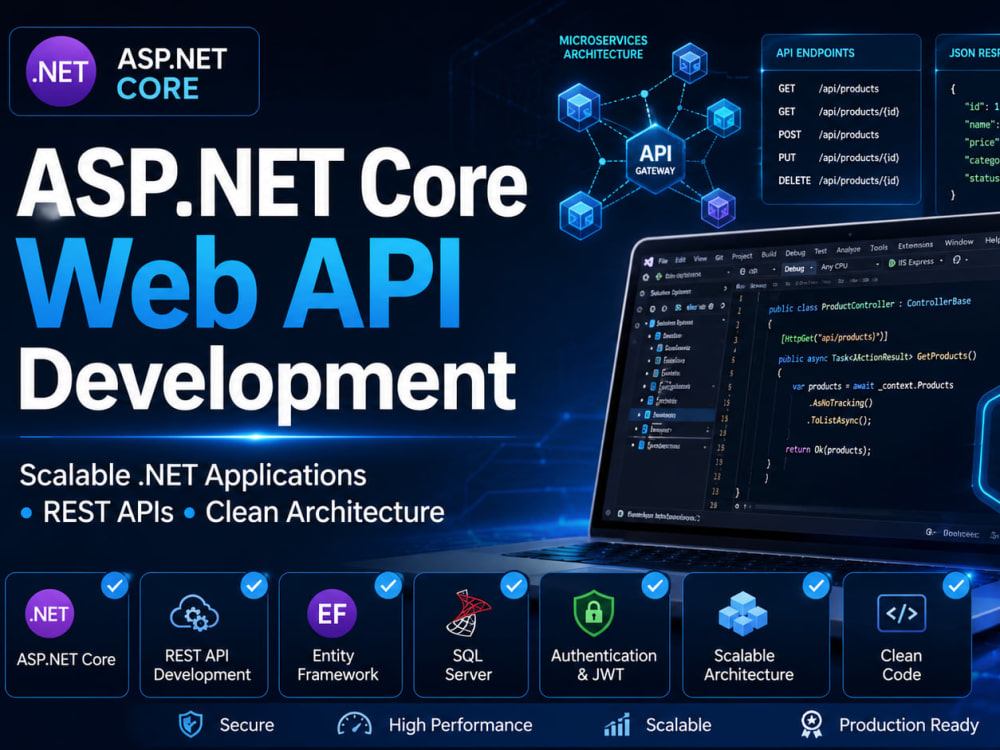
Task: Click the Scalable Architecture card label
Action: [749, 665]
